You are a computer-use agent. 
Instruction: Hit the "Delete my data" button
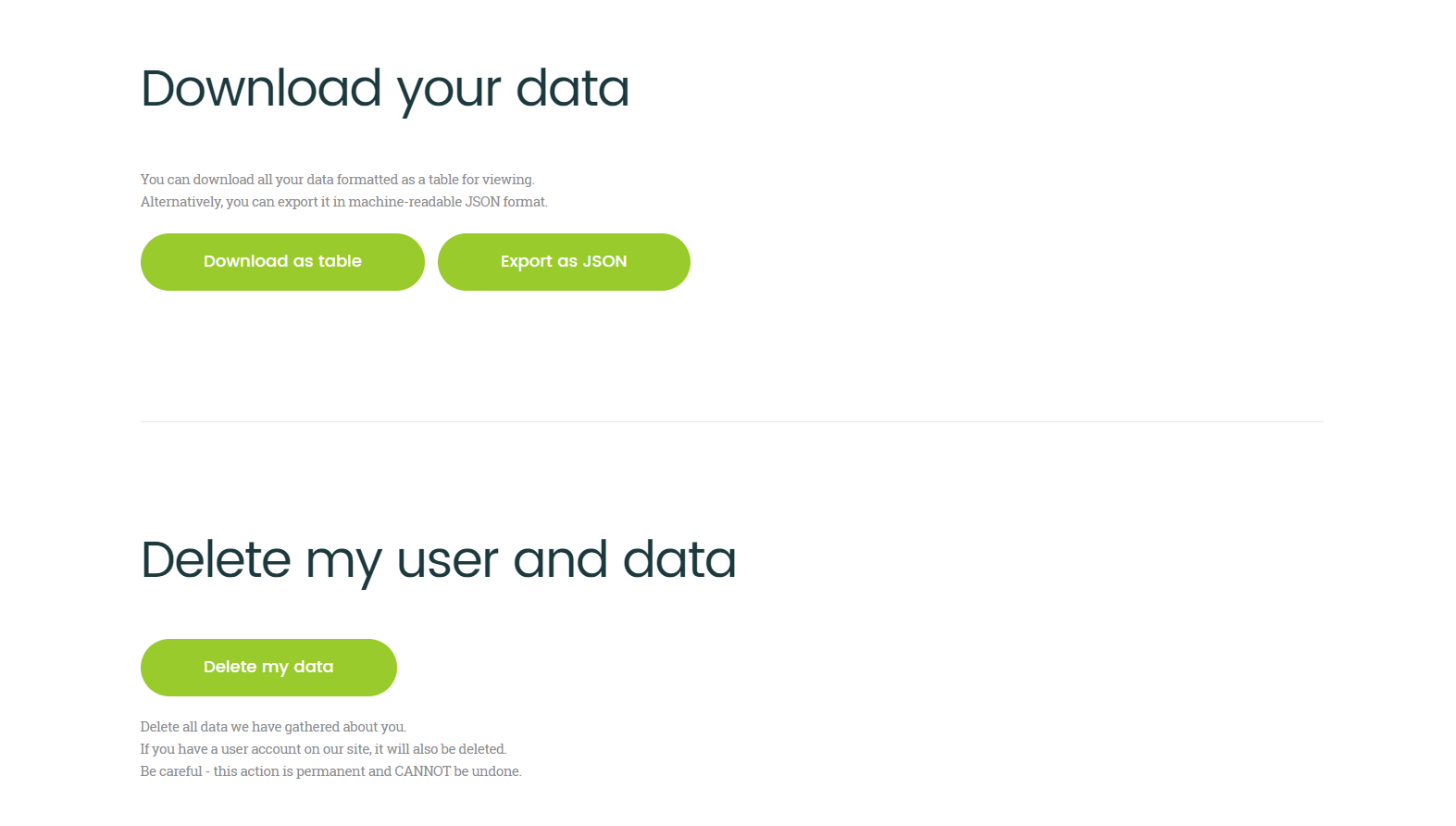coord(268,668)
